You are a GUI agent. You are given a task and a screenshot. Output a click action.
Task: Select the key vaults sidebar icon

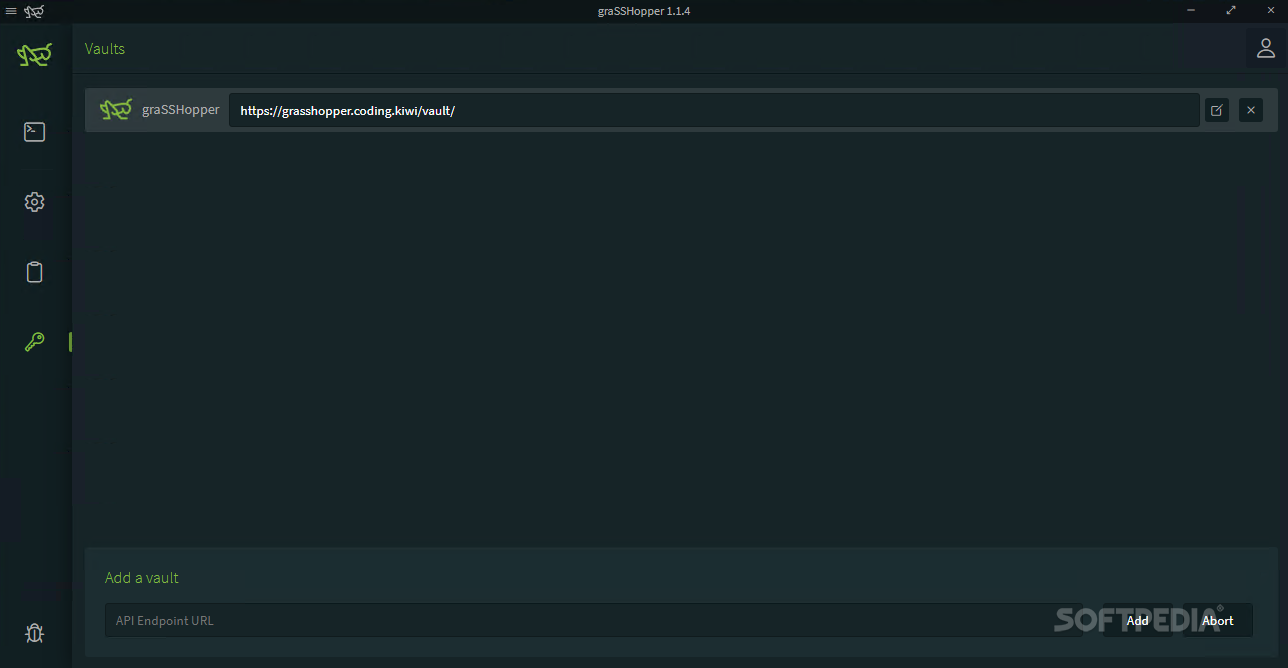(x=35, y=342)
